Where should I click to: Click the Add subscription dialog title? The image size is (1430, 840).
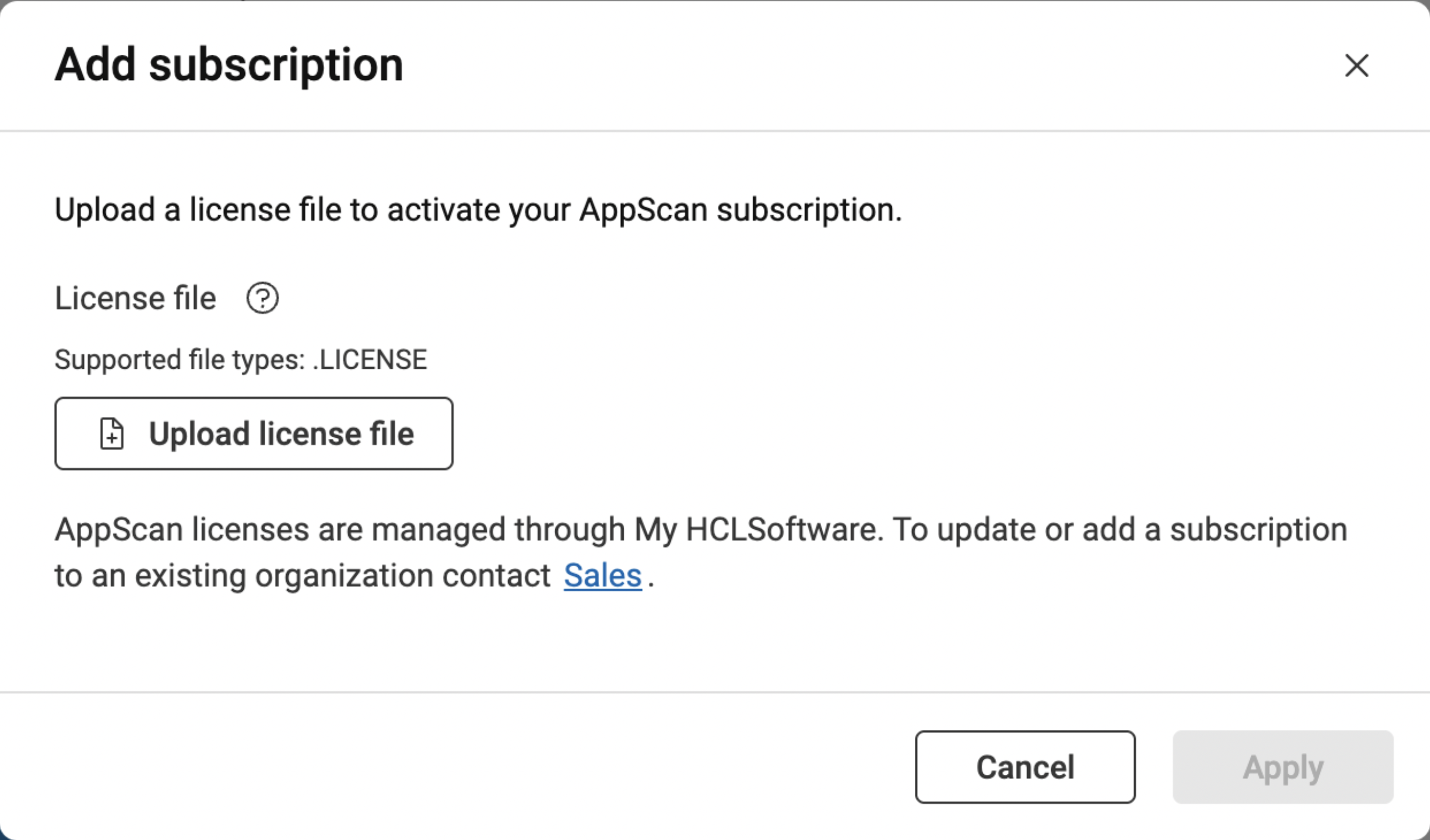pyautogui.click(x=229, y=65)
